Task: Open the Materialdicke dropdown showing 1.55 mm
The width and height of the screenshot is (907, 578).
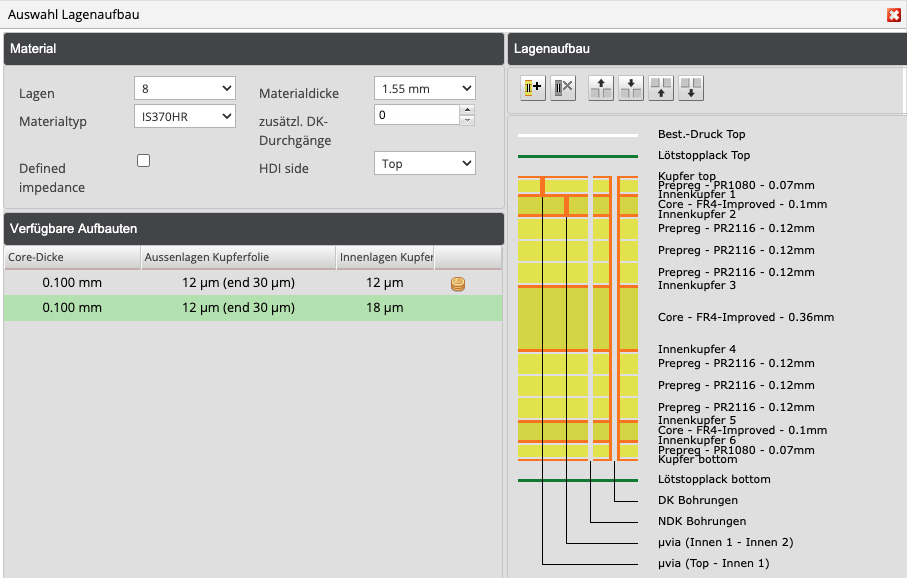Action: point(424,88)
